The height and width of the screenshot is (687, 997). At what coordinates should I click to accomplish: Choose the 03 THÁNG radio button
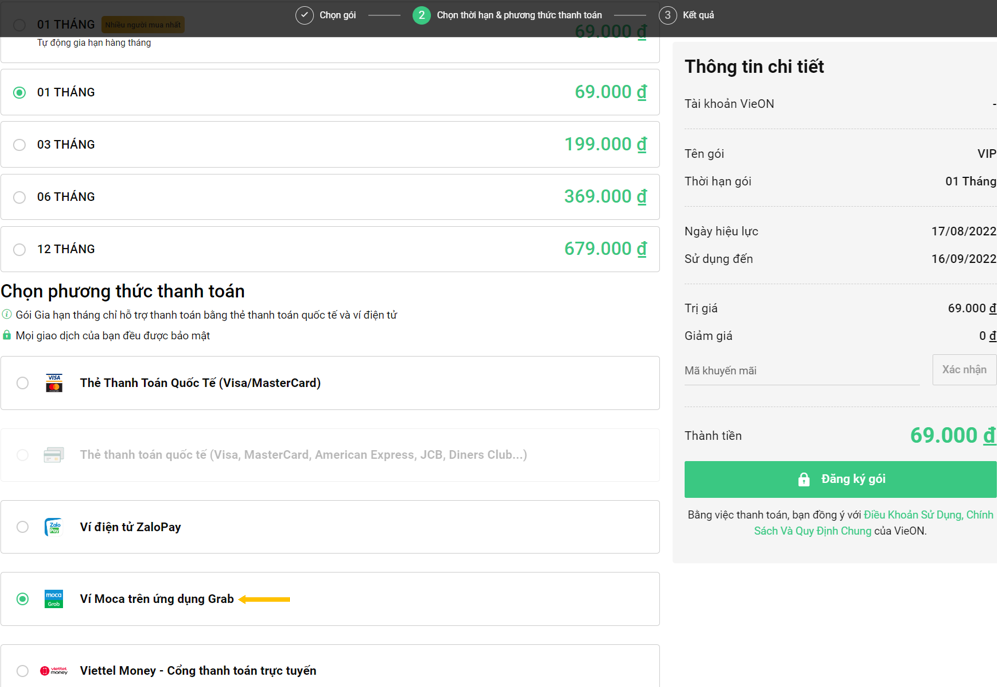coord(20,145)
